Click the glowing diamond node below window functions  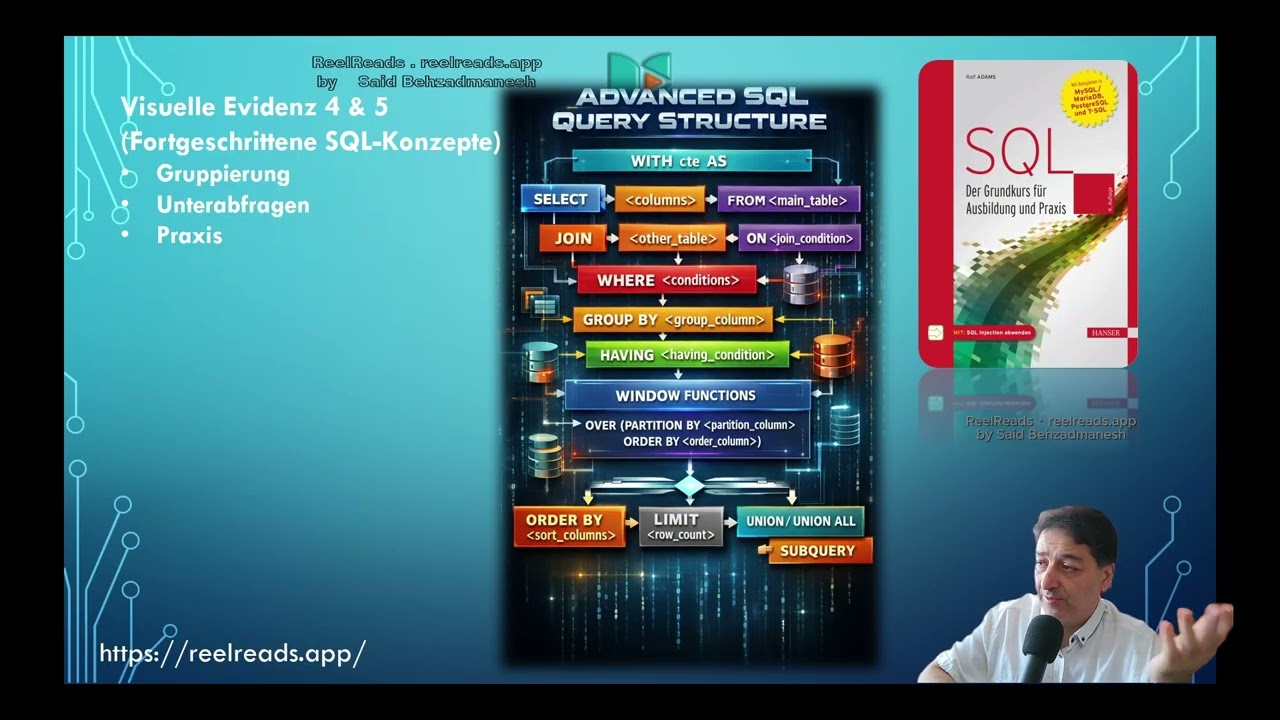click(x=689, y=486)
